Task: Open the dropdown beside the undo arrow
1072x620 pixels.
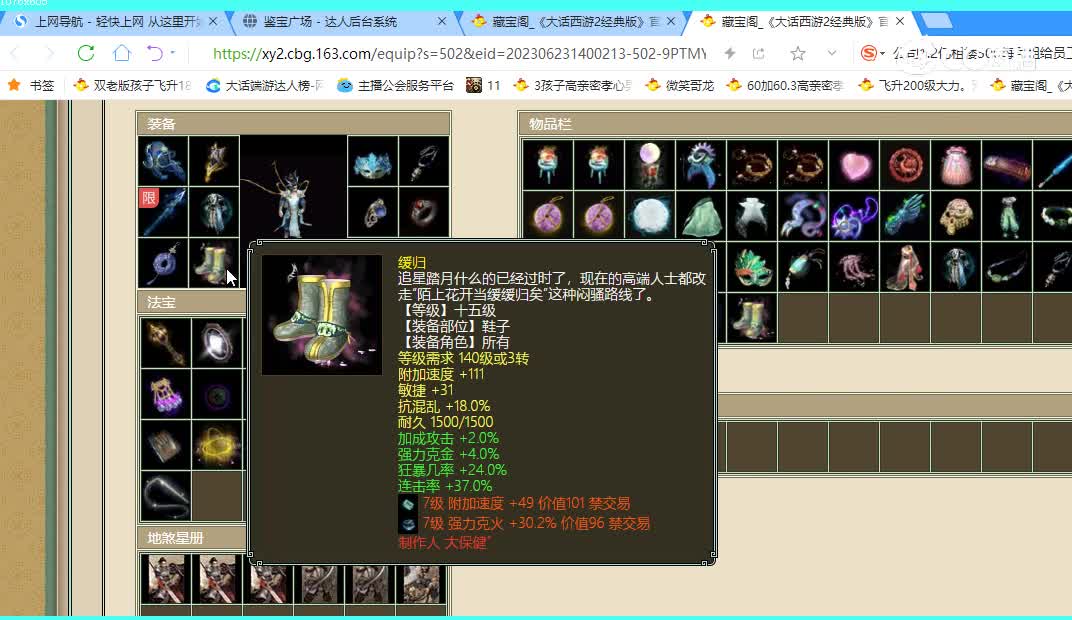Action: tap(172, 53)
